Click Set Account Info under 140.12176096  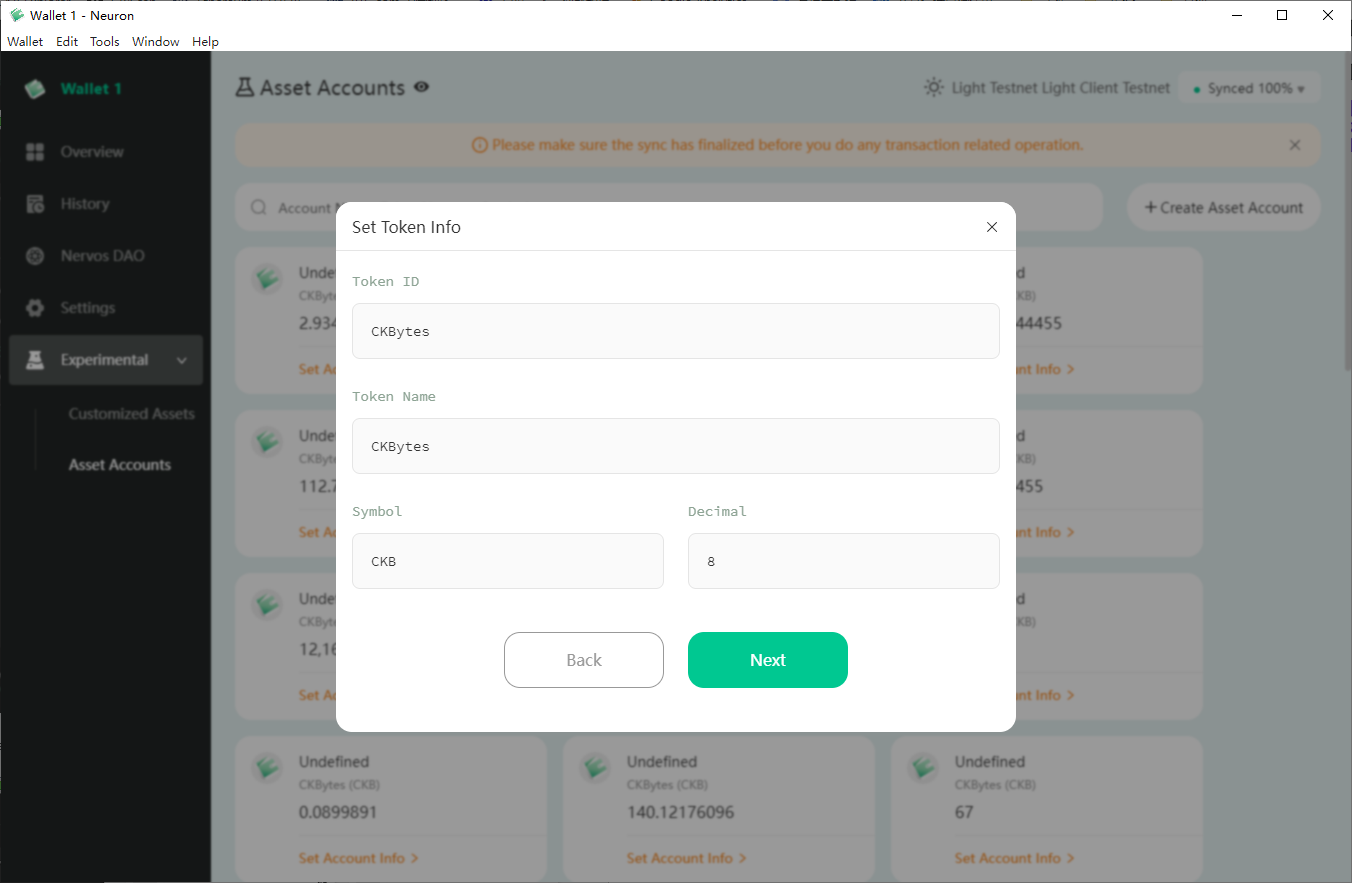686,858
